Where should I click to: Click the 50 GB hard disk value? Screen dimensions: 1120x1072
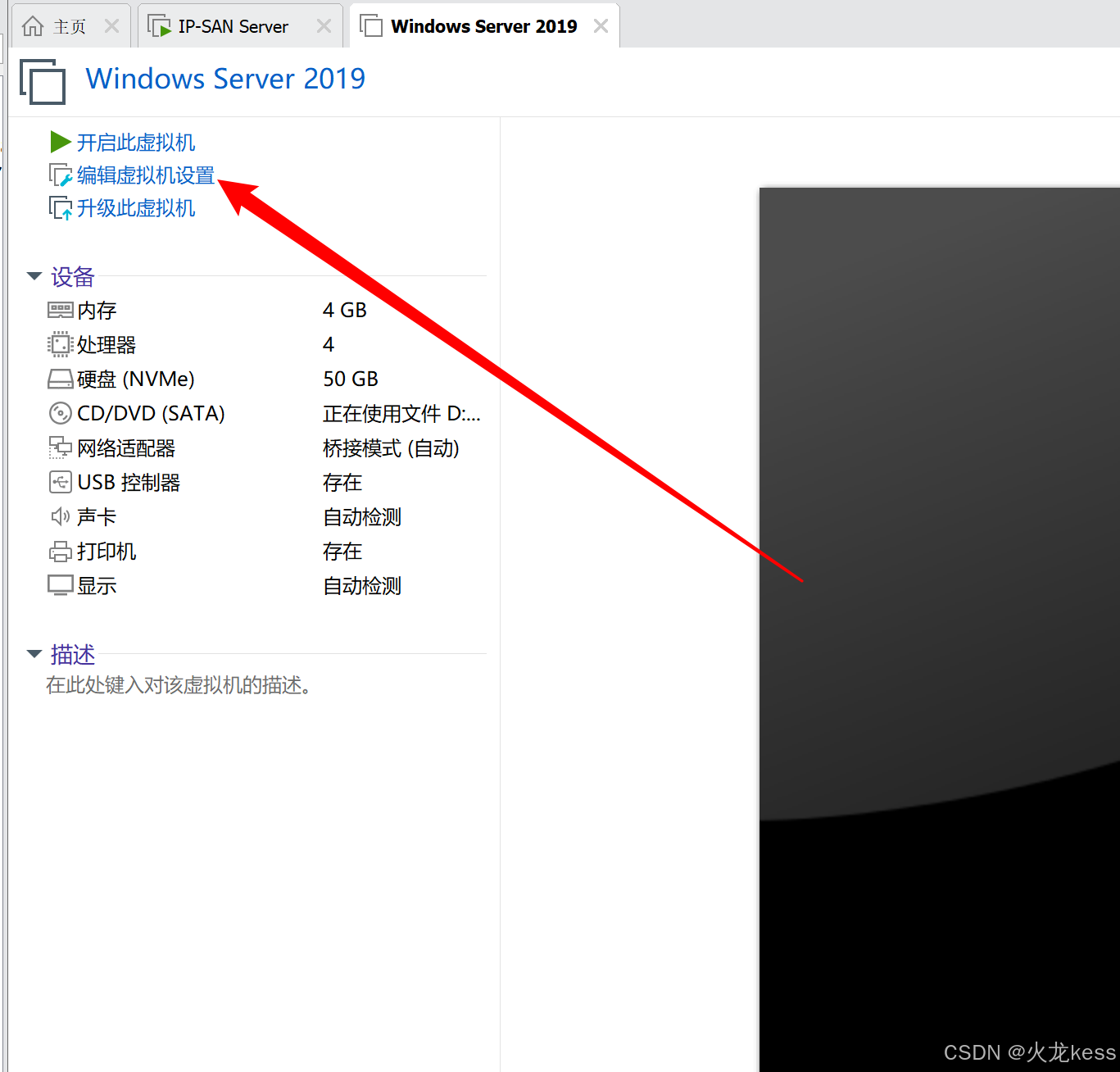point(351,379)
